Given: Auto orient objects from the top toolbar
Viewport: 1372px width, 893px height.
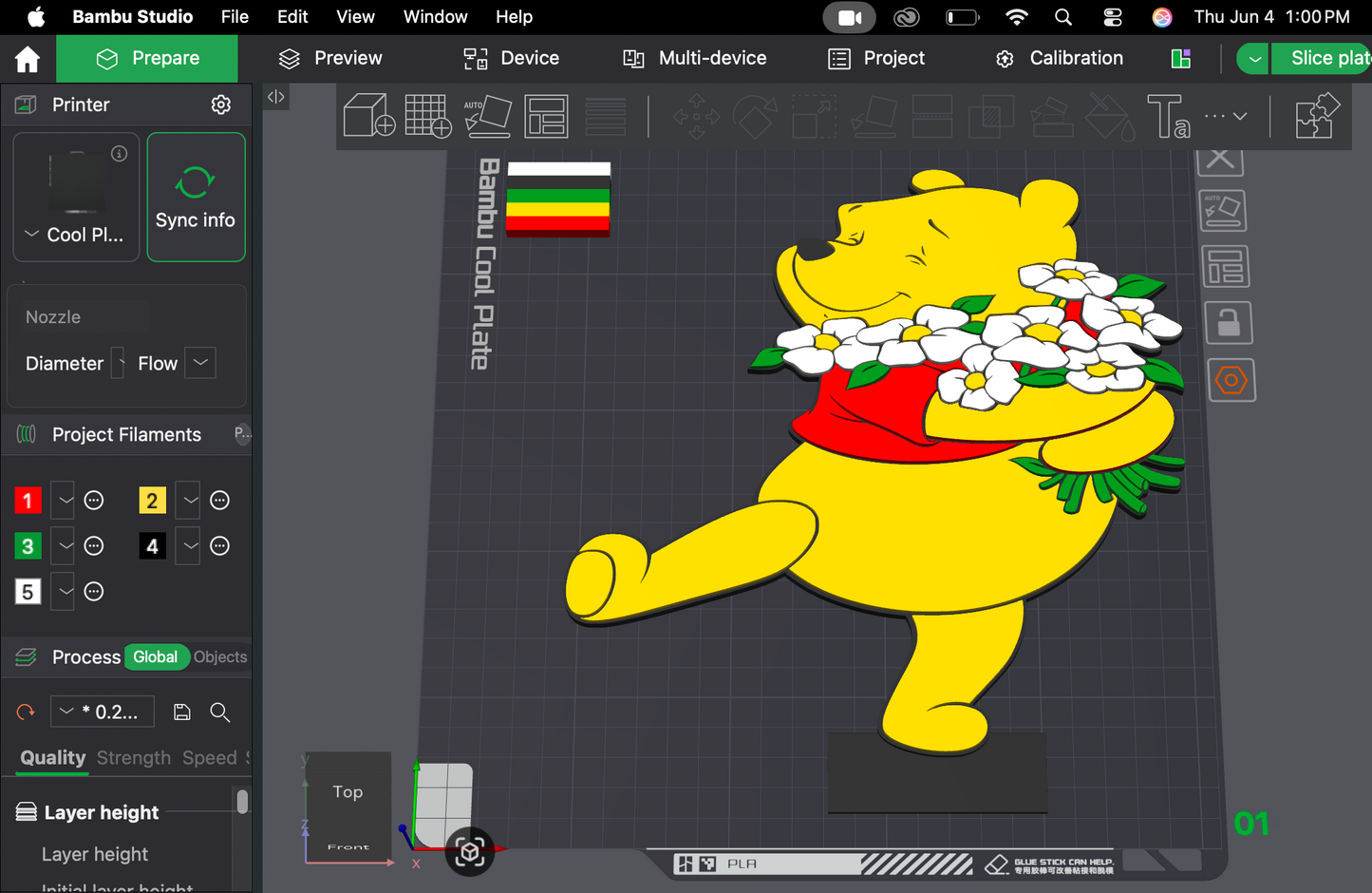Looking at the screenshot, I should [x=487, y=116].
